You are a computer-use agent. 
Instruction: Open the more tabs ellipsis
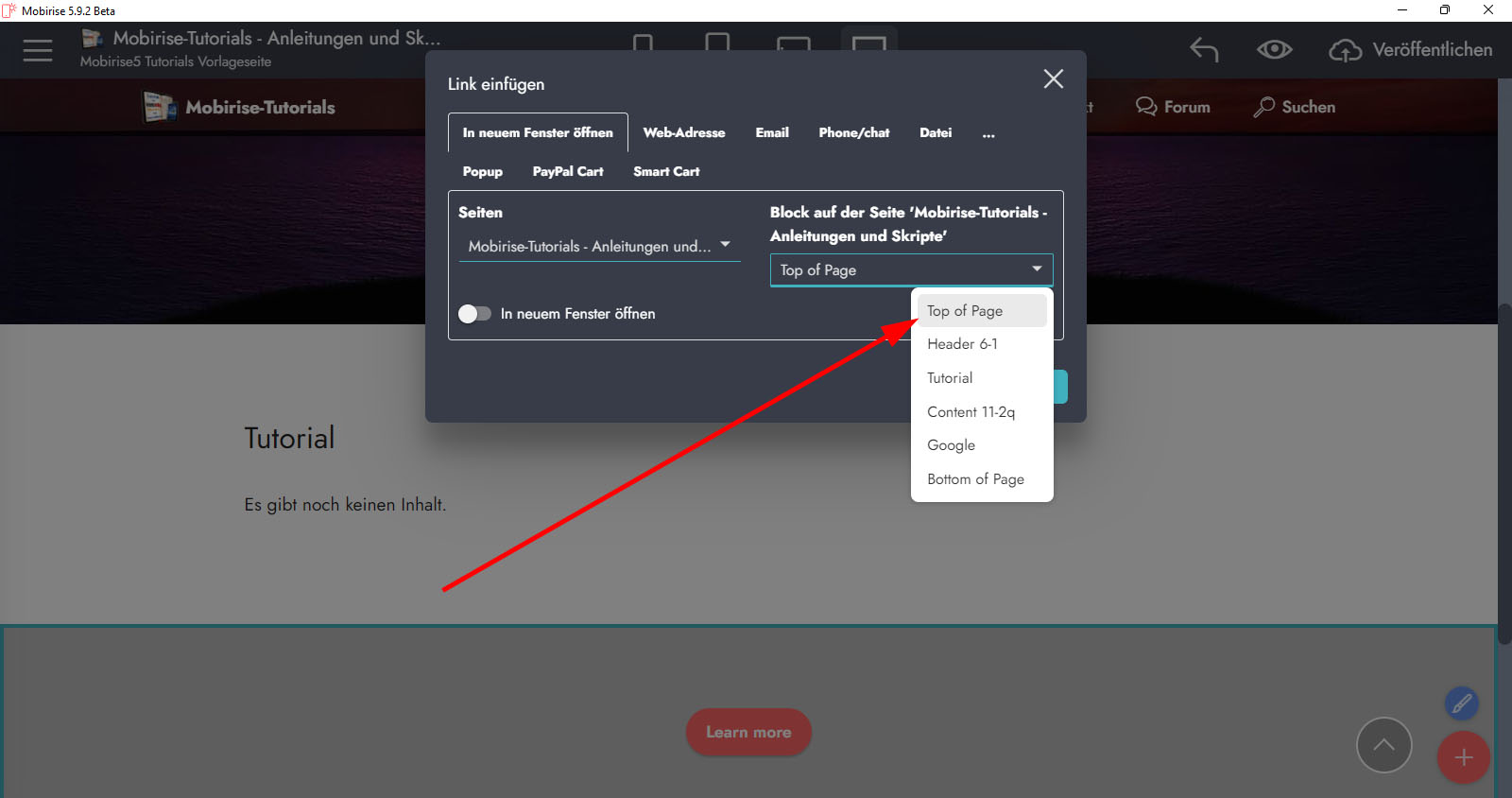pos(988,133)
